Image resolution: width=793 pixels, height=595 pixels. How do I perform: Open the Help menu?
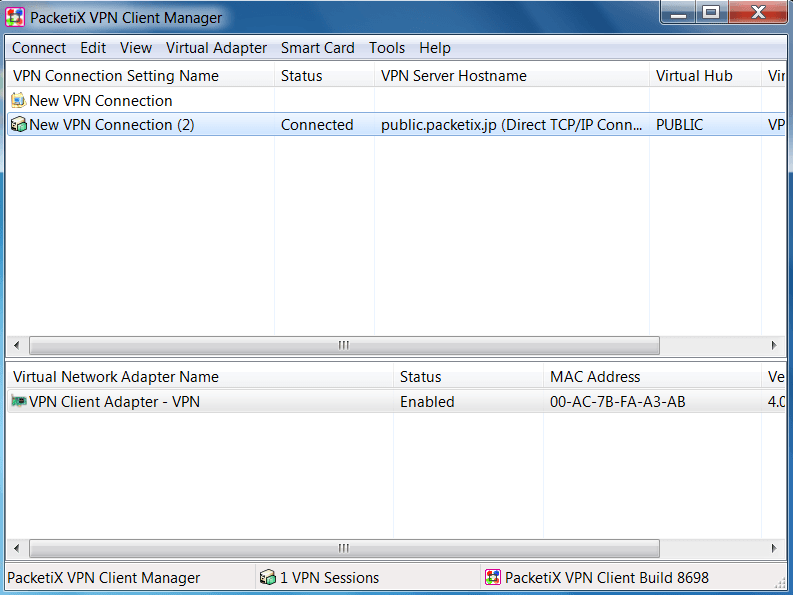point(435,48)
